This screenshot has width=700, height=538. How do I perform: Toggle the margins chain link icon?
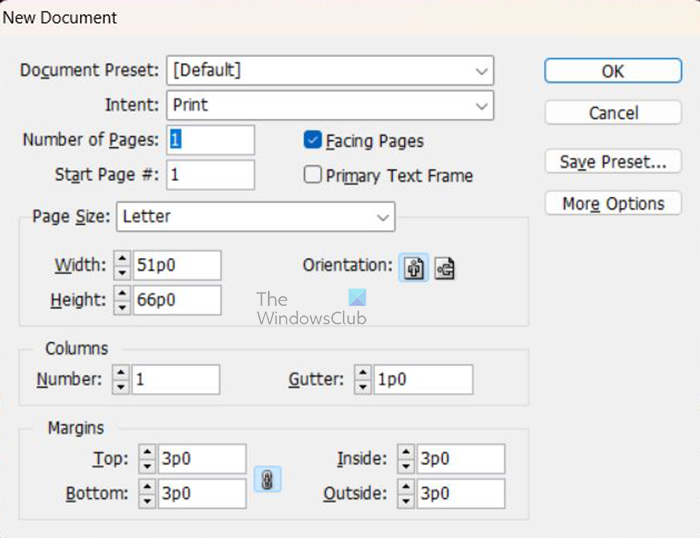coord(267,480)
